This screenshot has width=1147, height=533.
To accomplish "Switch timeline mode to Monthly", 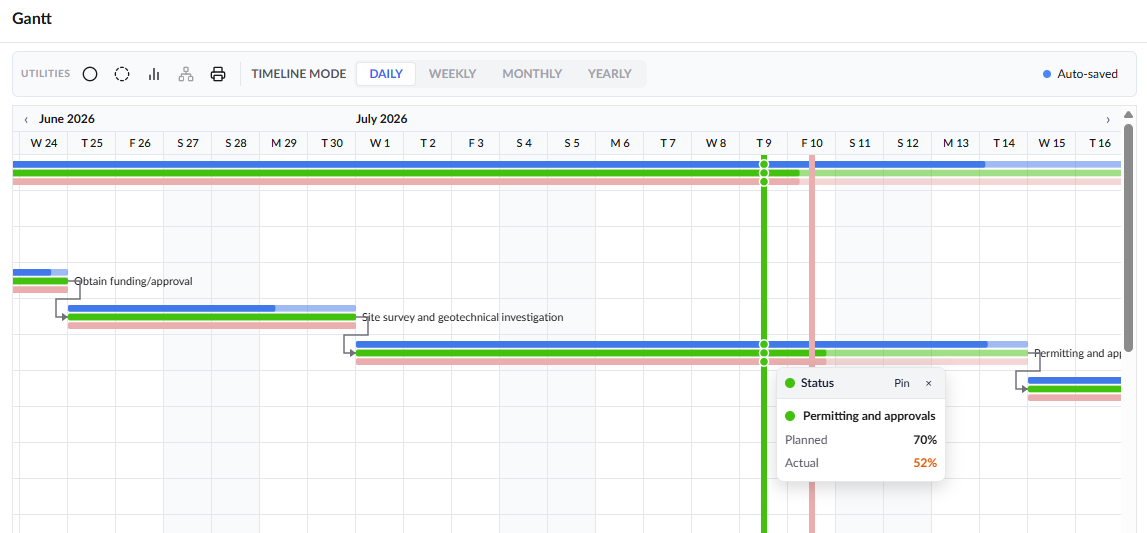I will pyautogui.click(x=532, y=74).
